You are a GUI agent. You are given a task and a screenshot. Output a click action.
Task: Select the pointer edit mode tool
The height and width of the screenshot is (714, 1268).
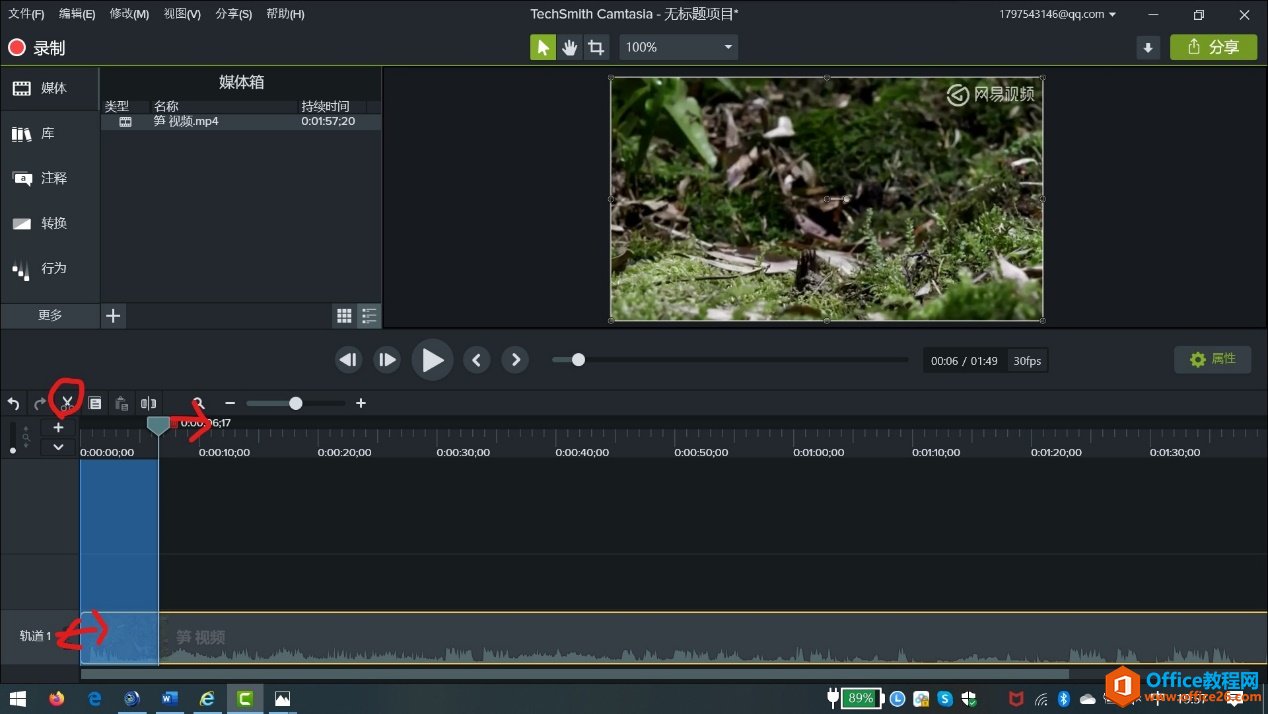pos(543,47)
